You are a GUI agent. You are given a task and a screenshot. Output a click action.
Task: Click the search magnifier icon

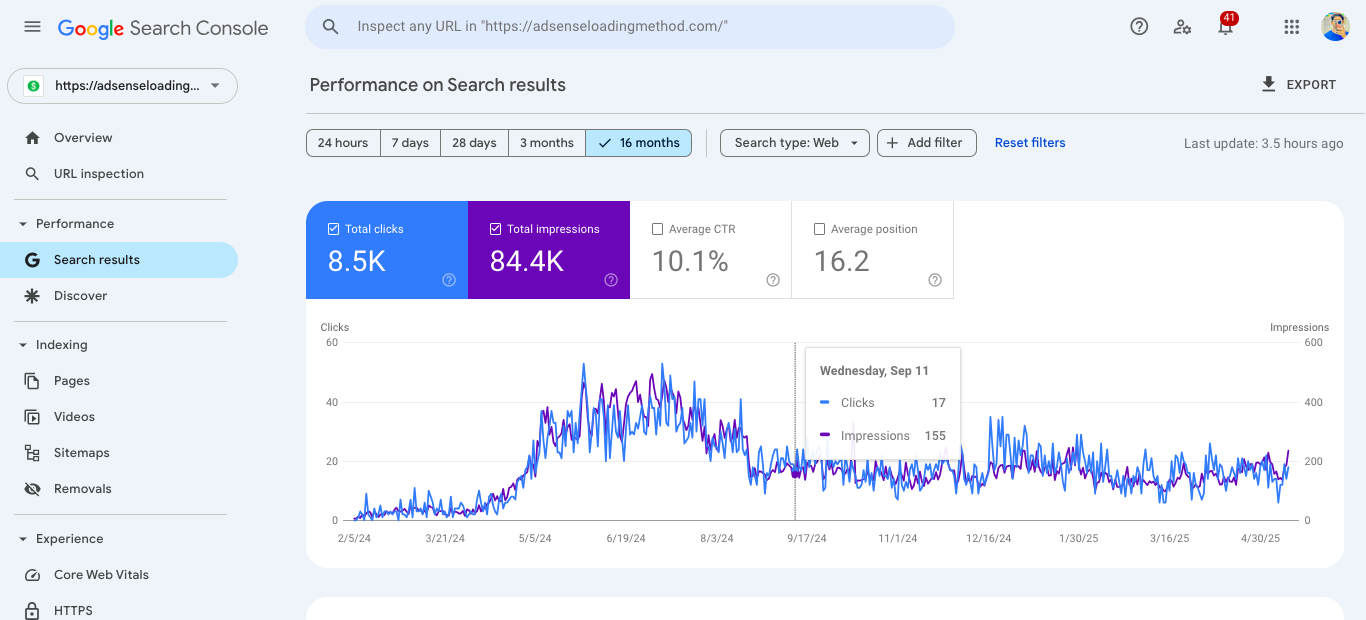tap(331, 27)
